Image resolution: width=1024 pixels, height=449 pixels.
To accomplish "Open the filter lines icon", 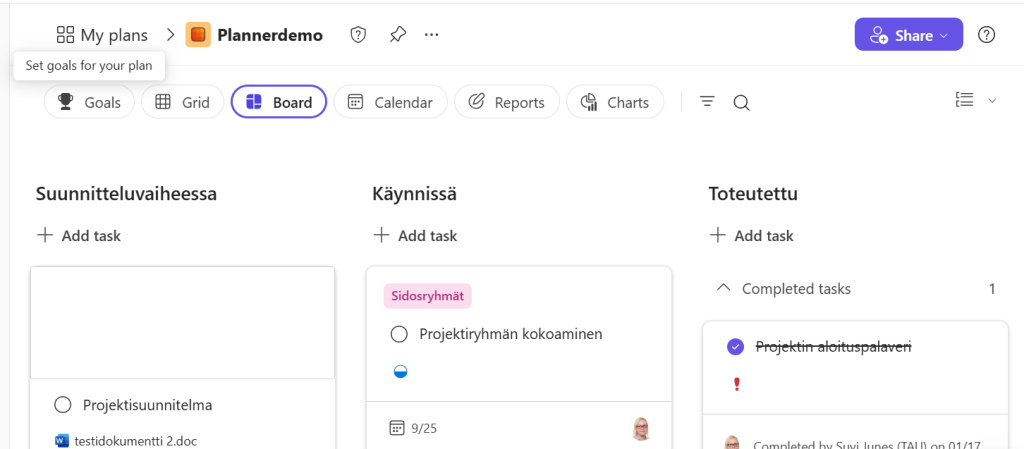I will coord(707,102).
